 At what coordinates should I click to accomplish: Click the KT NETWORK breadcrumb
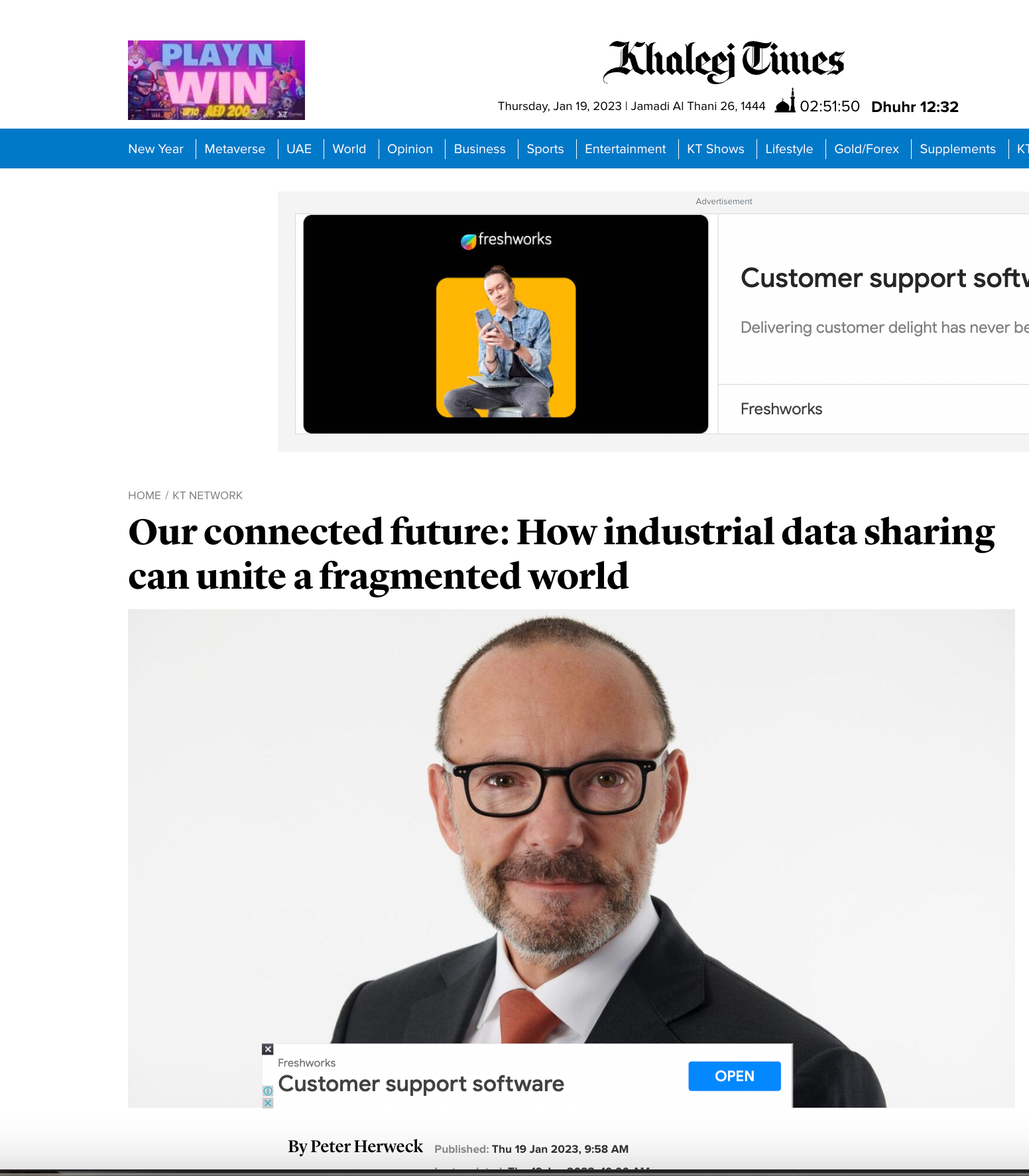pyautogui.click(x=208, y=495)
